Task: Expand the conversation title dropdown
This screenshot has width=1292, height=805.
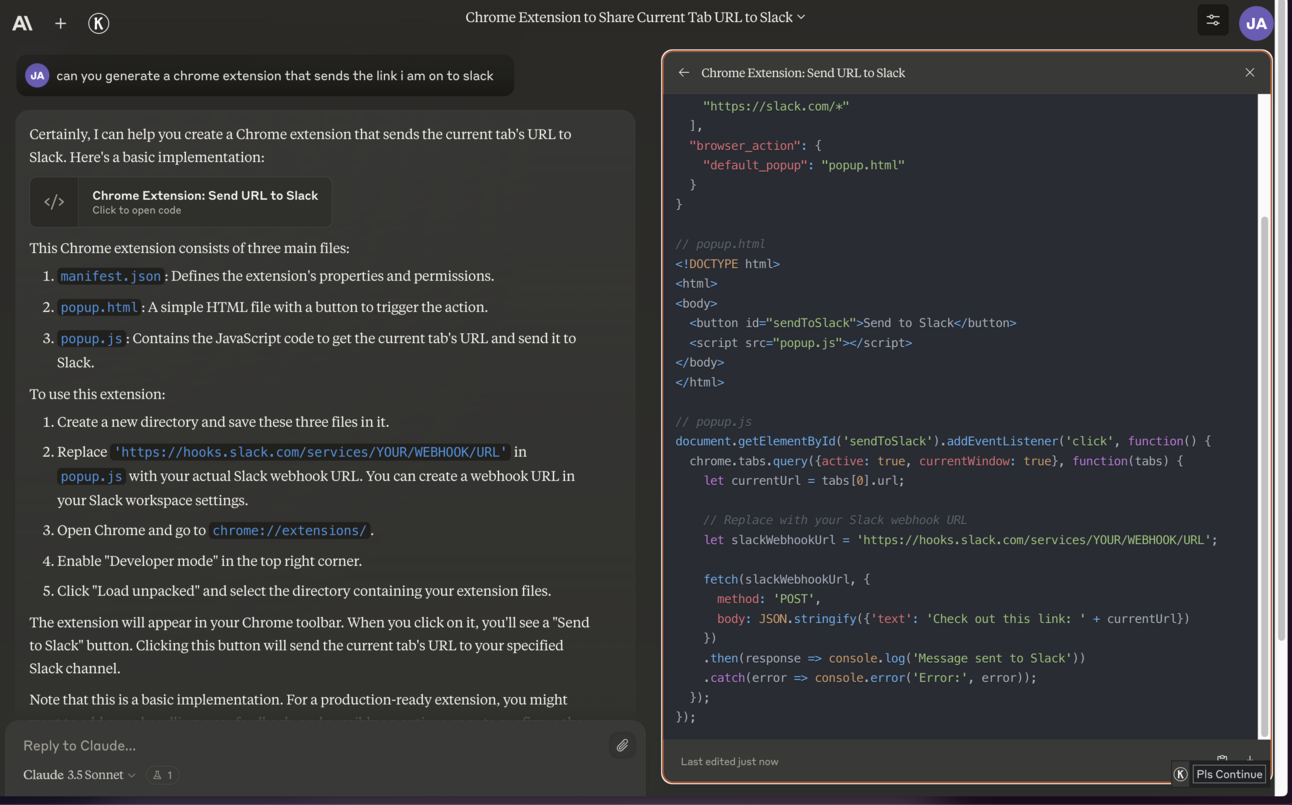Action: point(801,17)
